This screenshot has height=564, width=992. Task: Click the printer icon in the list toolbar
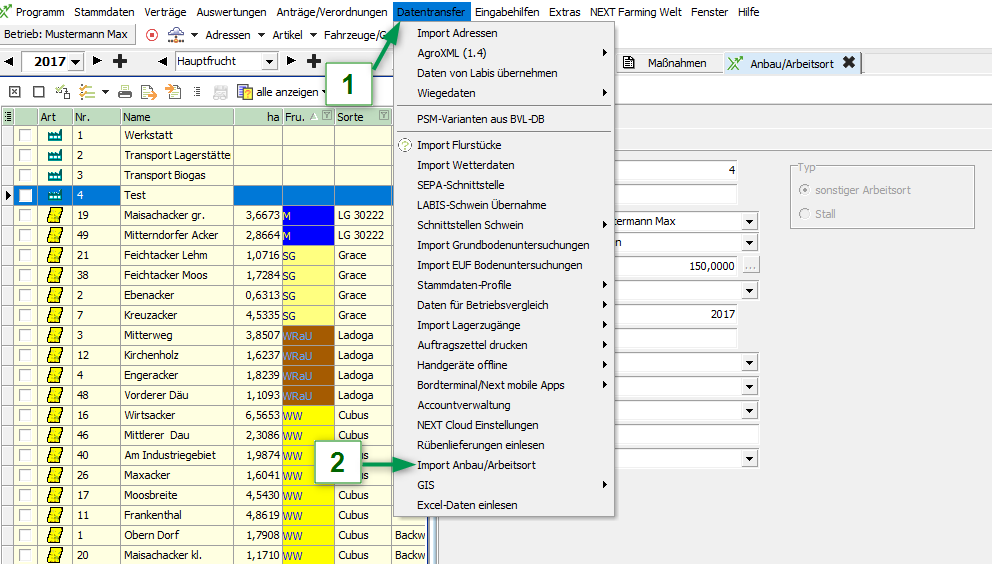tap(125, 92)
